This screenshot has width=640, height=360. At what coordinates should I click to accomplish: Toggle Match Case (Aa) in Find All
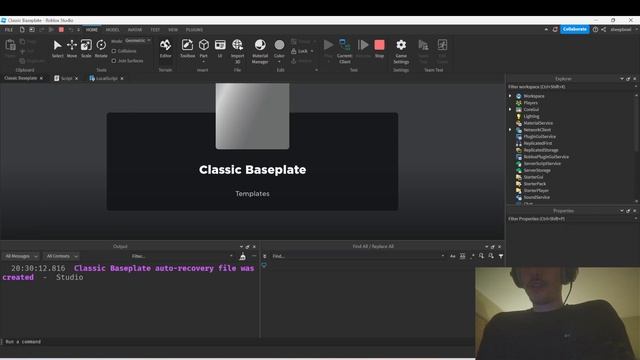(x=453, y=256)
